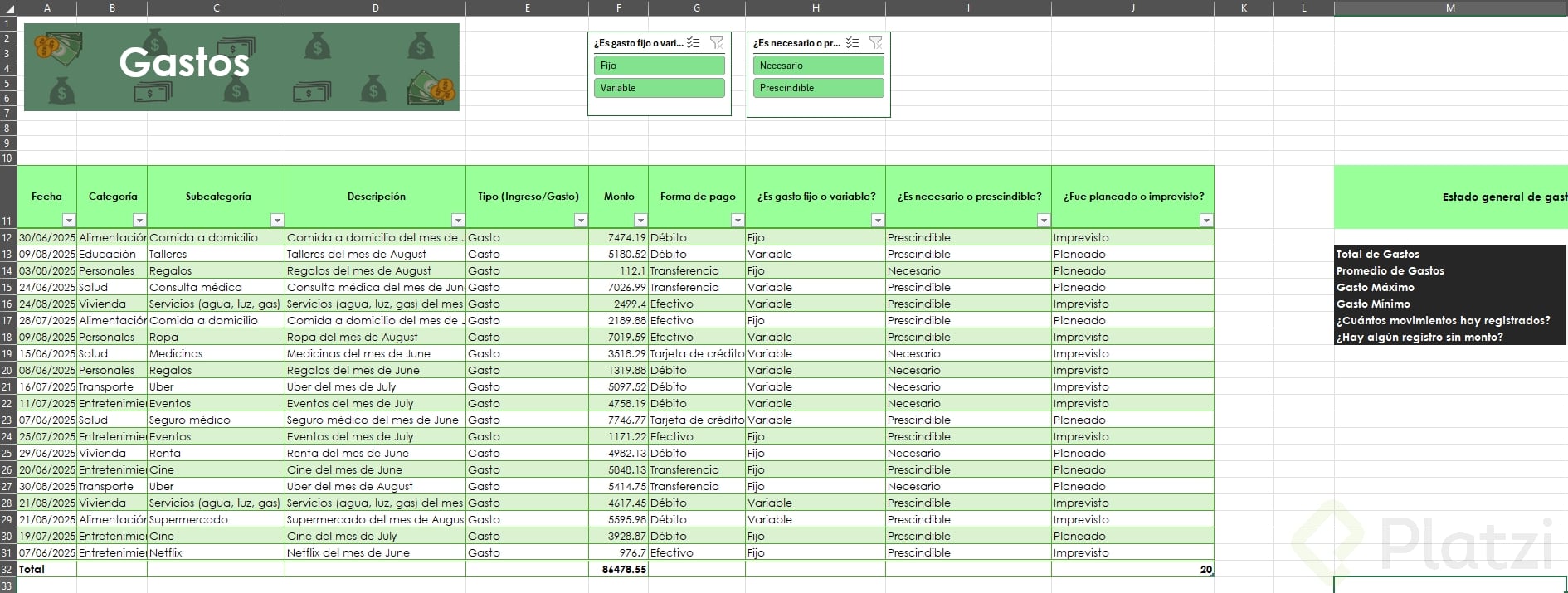Select the Renta subcategory cell
This screenshot has width=1568, height=593.
[217, 453]
